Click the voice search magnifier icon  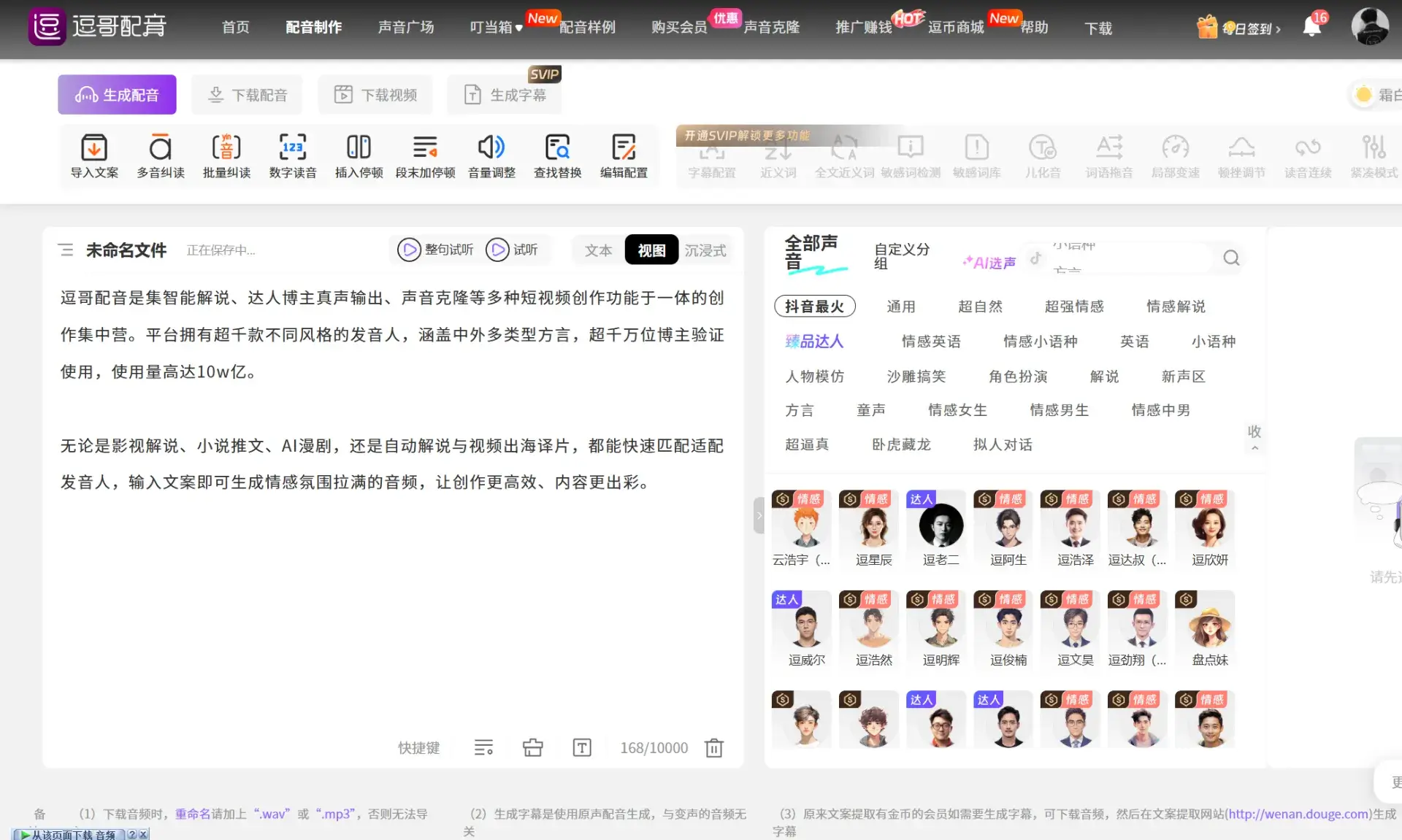coord(1231,258)
